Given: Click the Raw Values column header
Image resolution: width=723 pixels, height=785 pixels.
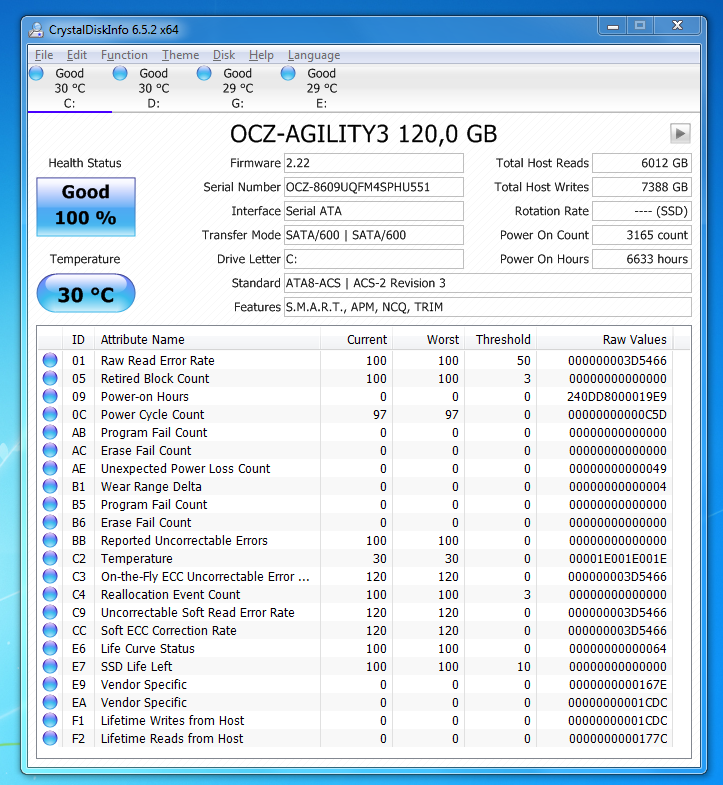Looking at the screenshot, I should pyautogui.click(x=634, y=340).
